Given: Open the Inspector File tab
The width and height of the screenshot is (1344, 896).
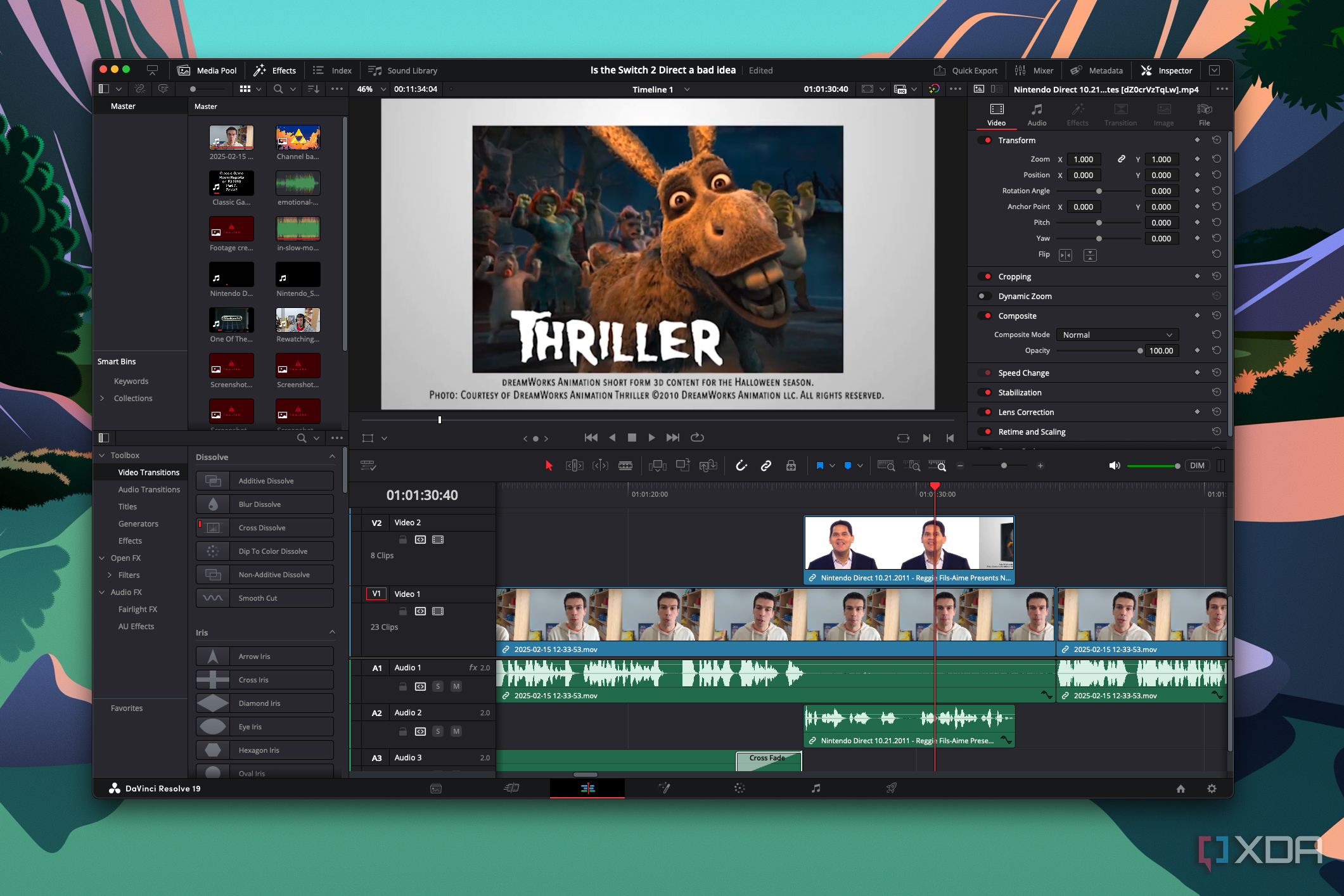Looking at the screenshot, I should (1204, 115).
